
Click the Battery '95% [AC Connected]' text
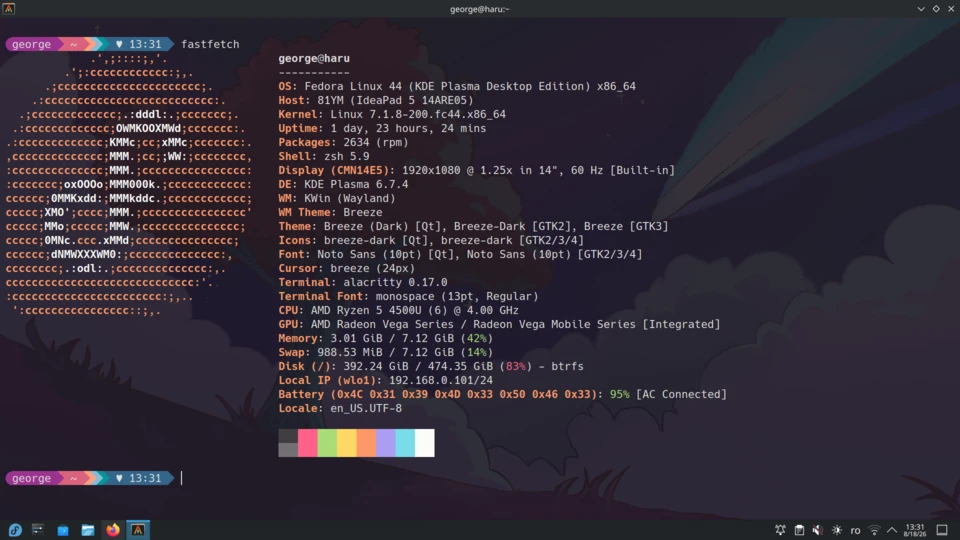(668, 394)
